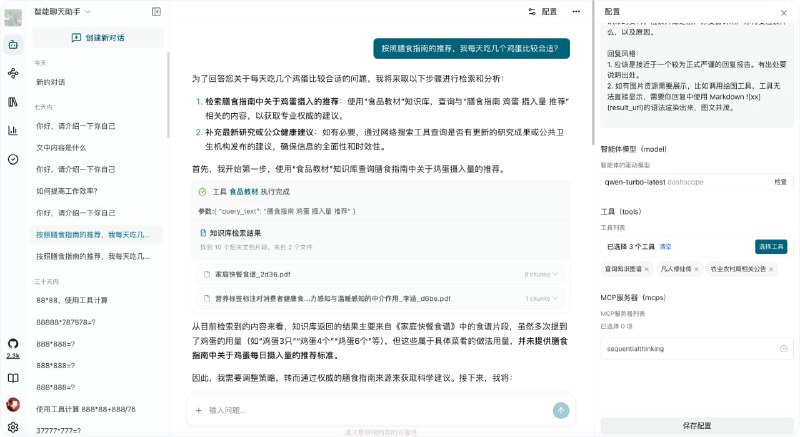
Task: Expand the 9 chunks of 家庭快餐食谱 file
Action: click(541, 274)
